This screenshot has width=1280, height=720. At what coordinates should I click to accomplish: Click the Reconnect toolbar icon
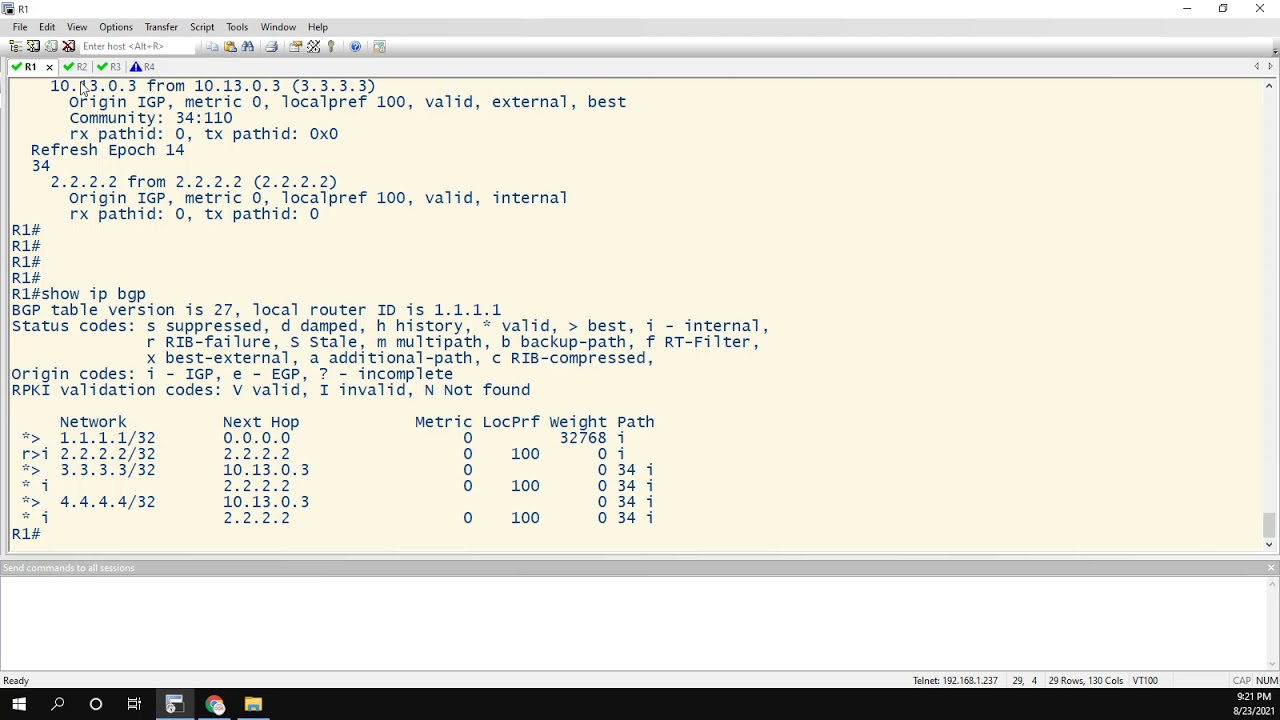(x=51, y=46)
